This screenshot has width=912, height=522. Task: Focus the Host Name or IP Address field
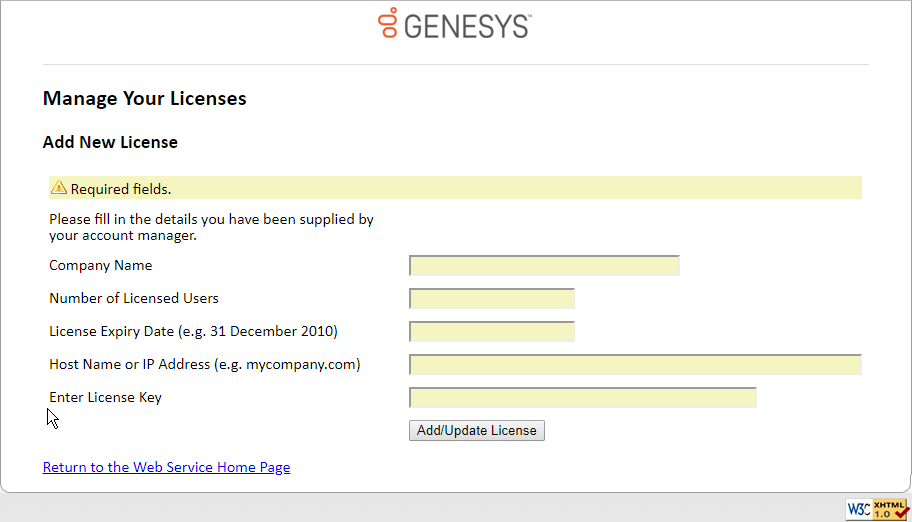click(x=635, y=364)
